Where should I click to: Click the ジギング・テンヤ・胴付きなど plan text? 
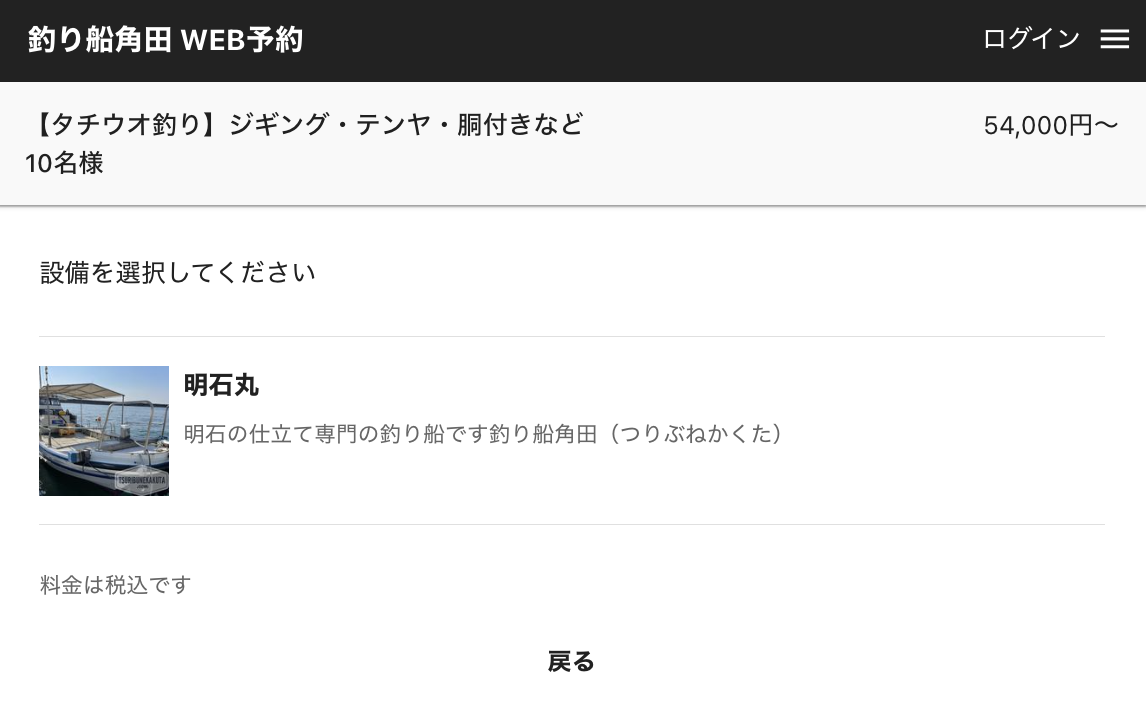[406, 125]
